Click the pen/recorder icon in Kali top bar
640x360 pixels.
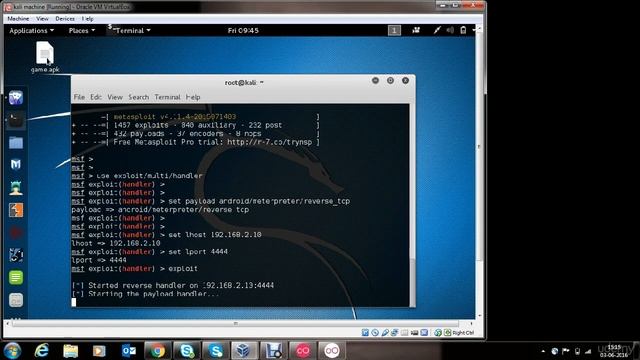437,30
